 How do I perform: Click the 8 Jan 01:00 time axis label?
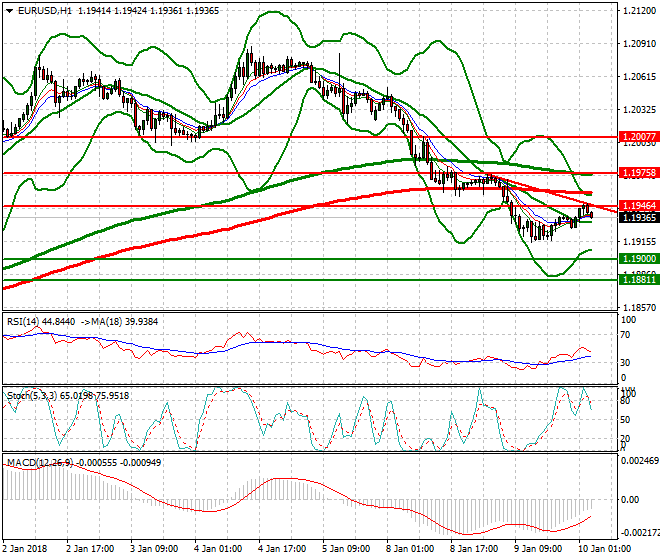point(411,549)
